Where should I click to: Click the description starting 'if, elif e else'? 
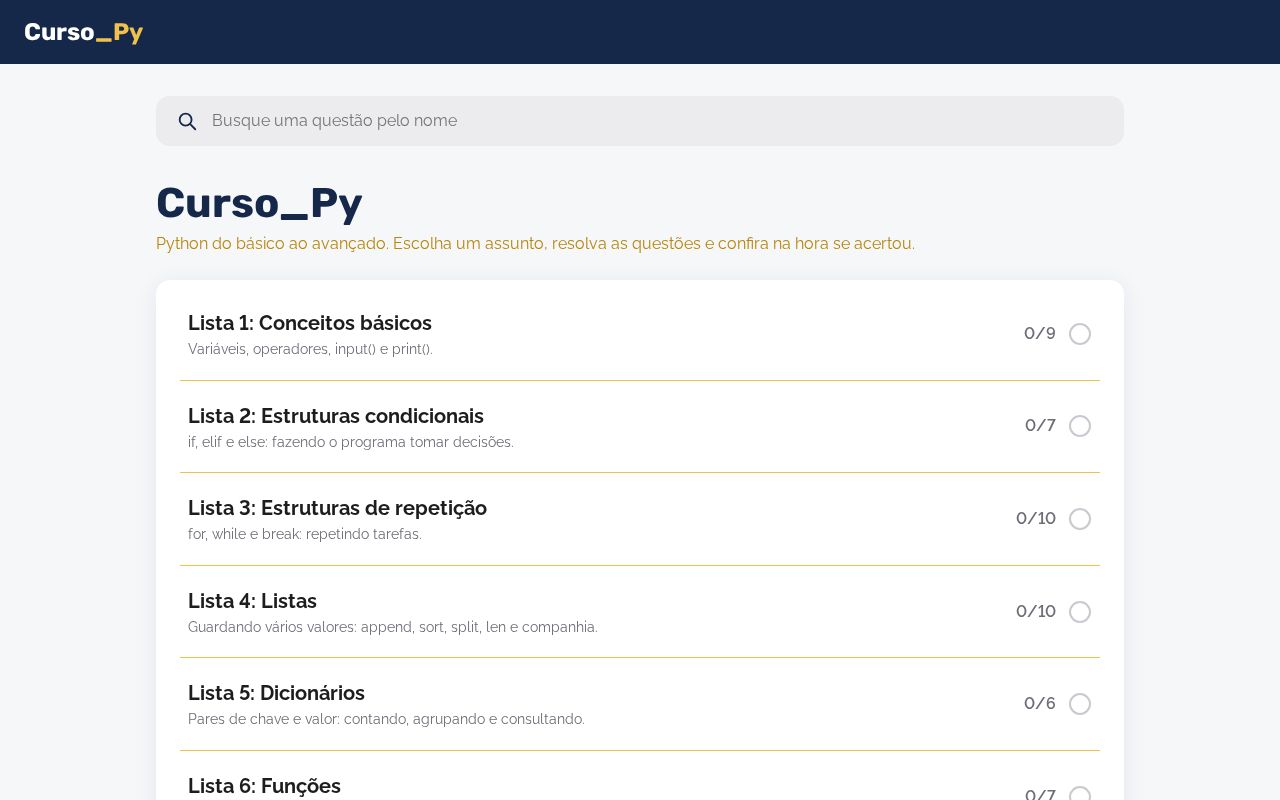351,442
